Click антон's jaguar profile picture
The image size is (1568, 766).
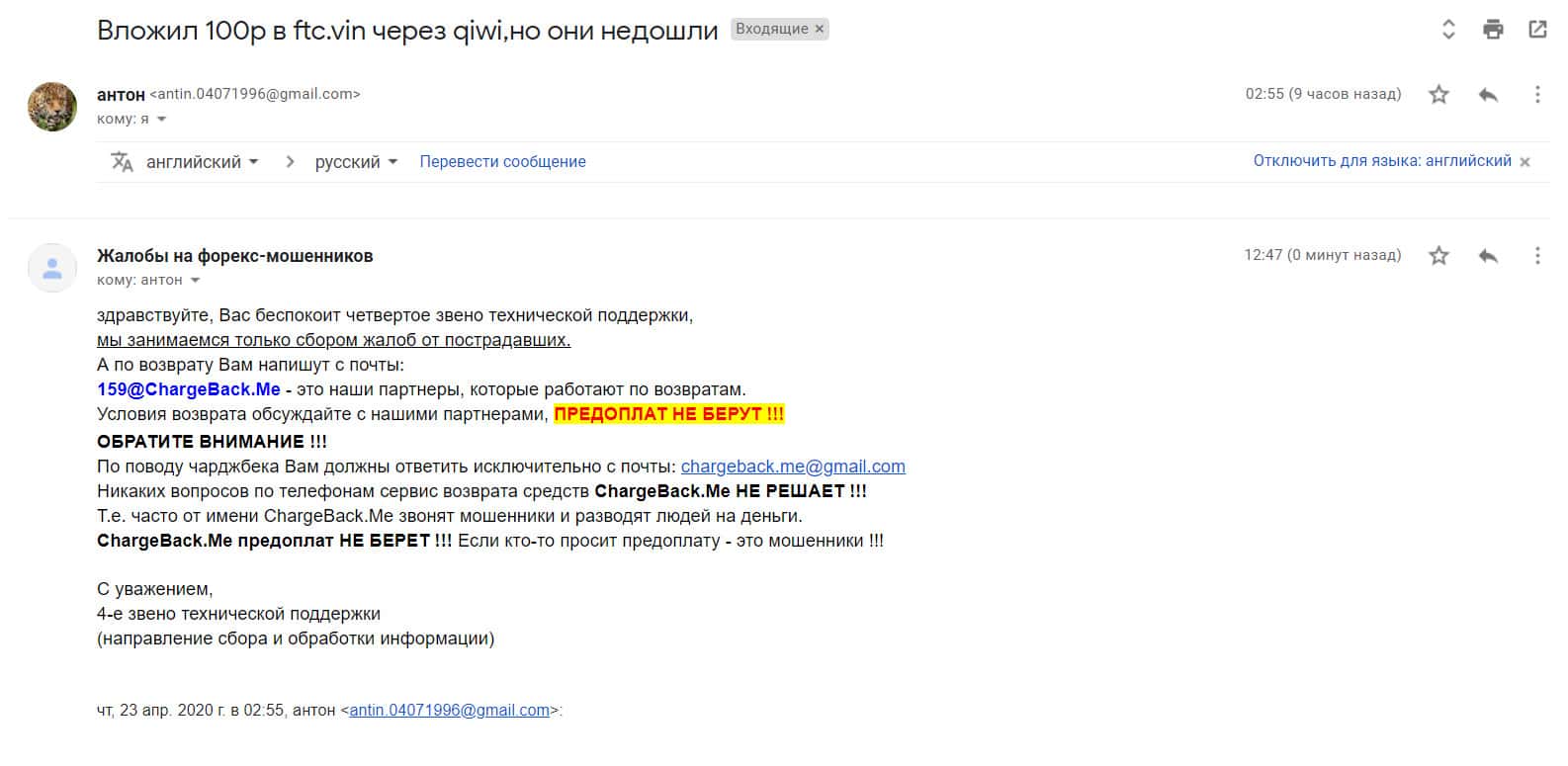point(52,106)
